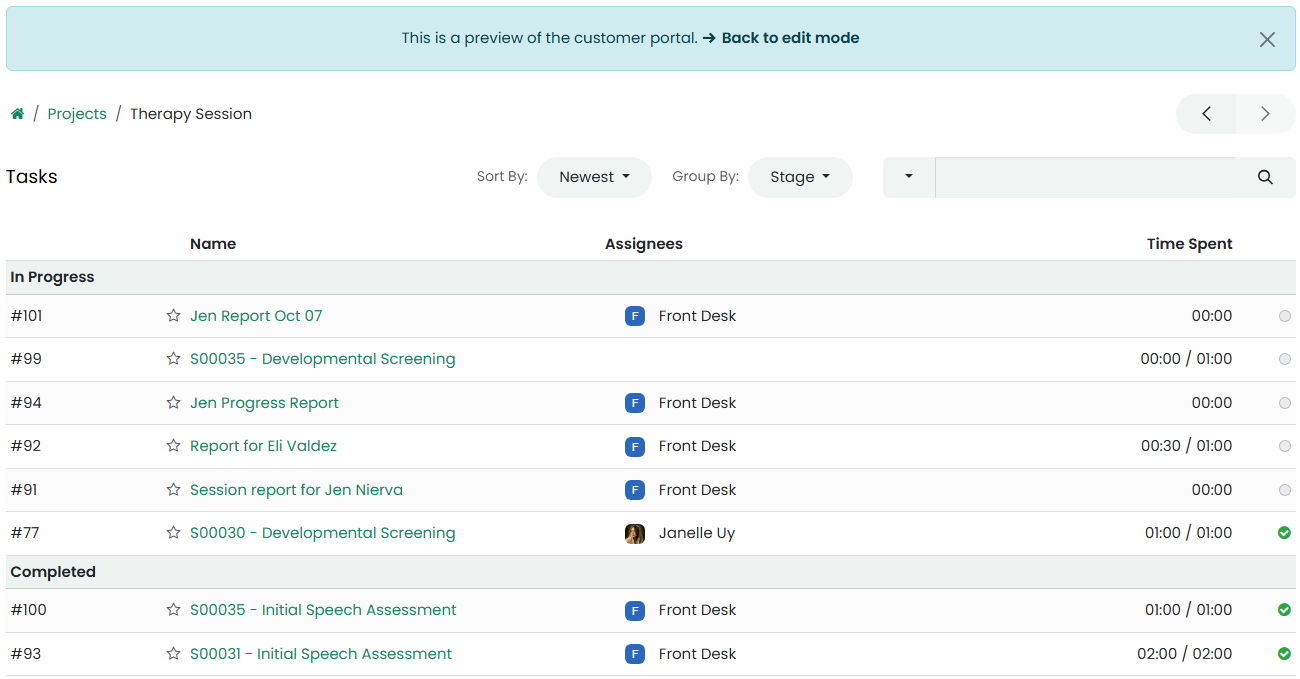Open the Sort By Newest dropdown
The height and width of the screenshot is (679, 1300).
click(x=594, y=177)
